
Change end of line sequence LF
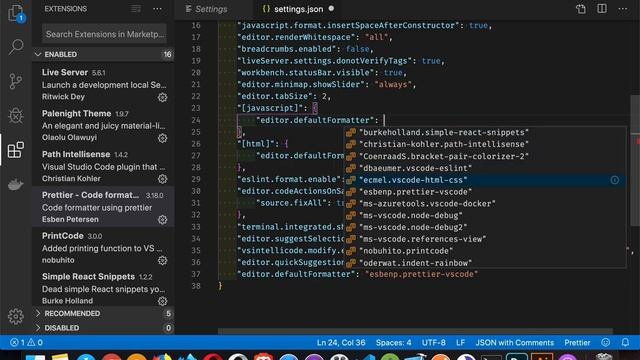tap(460, 342)
